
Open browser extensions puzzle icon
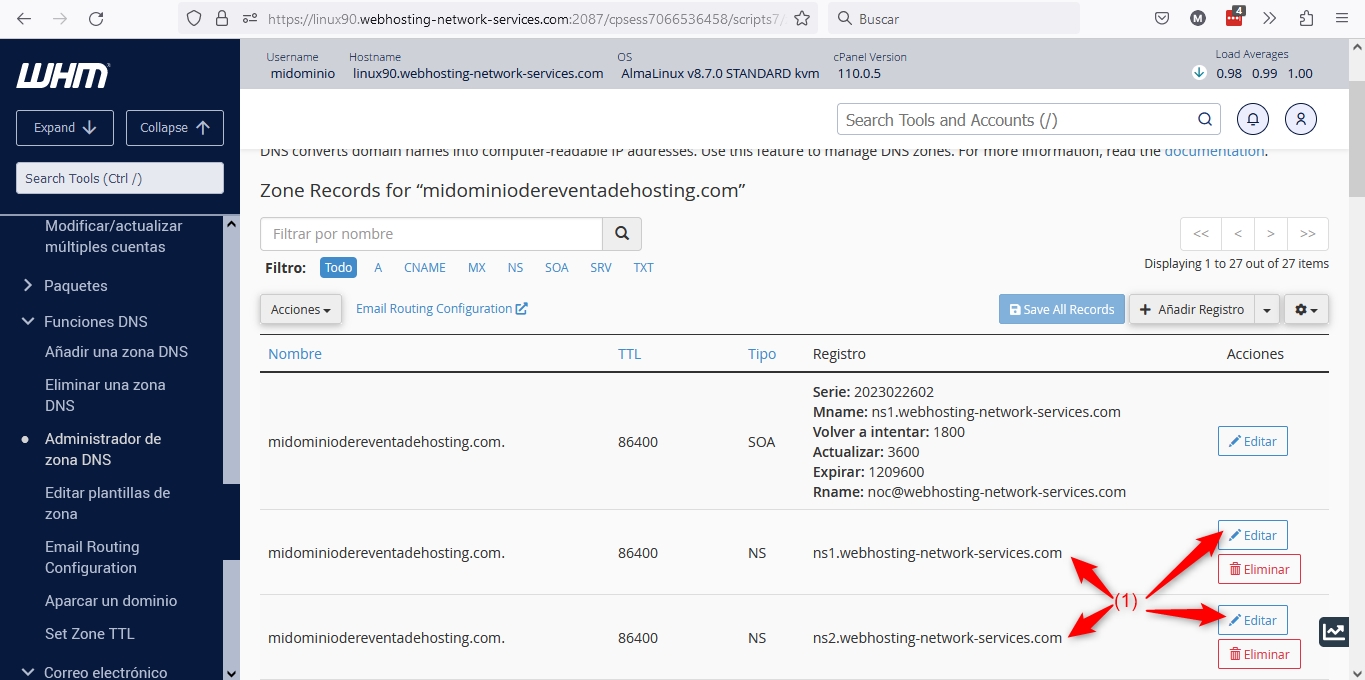pos(1306,19)
